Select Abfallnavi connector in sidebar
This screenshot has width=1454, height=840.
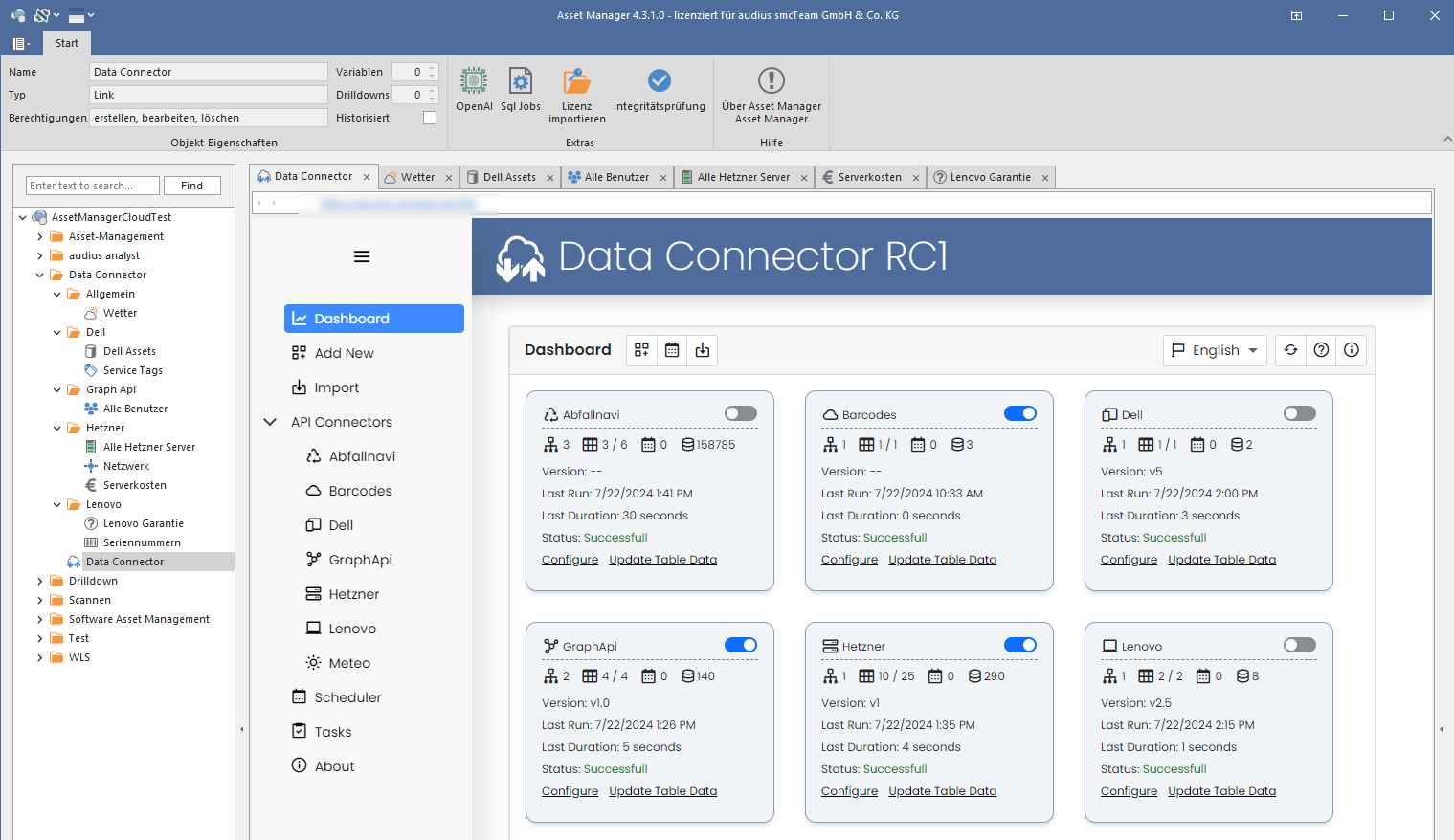(x=362, y=456)
